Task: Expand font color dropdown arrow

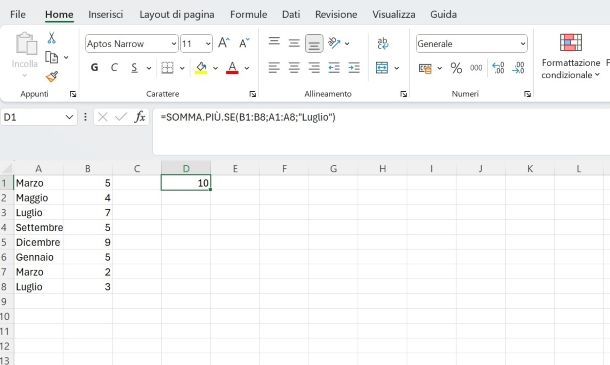Action: pyautogui.click(x=247, y=68)
